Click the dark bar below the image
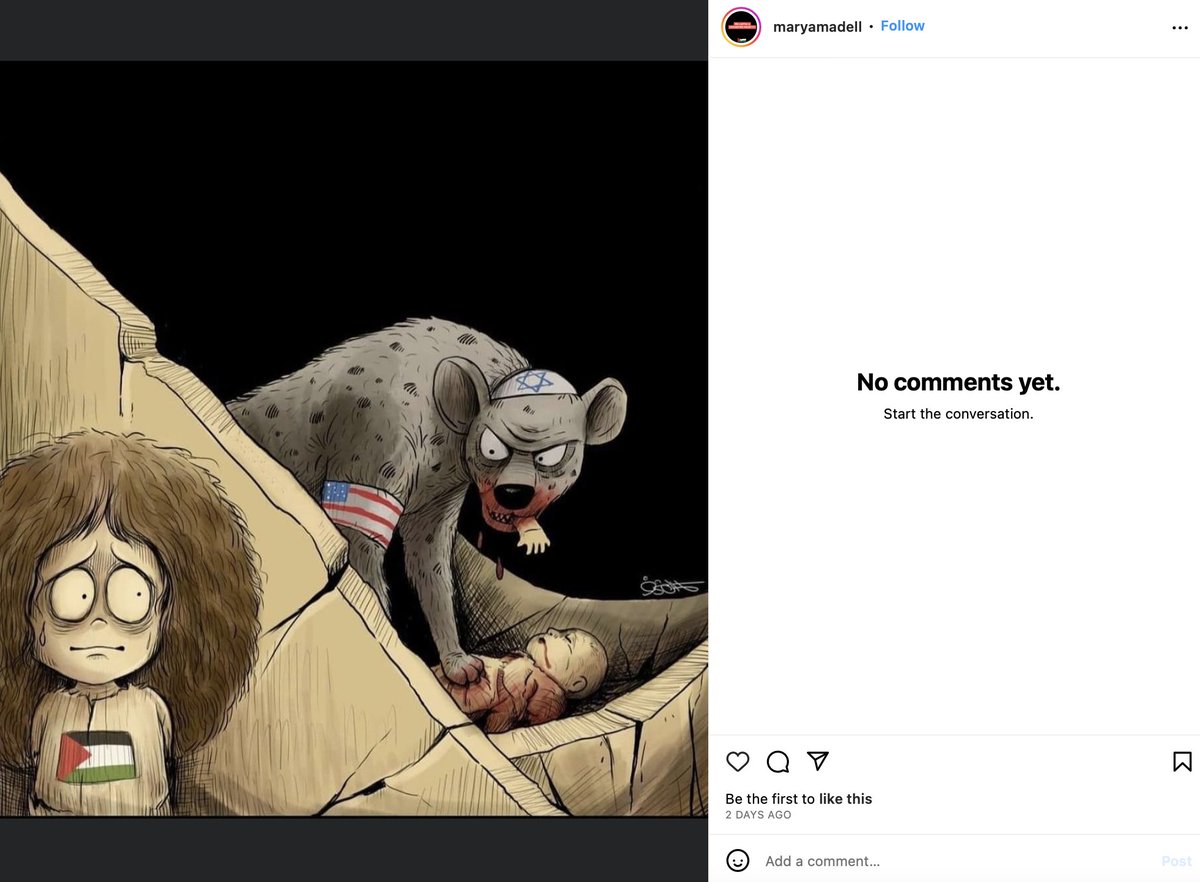1200x882 pixels. [354, 850]
